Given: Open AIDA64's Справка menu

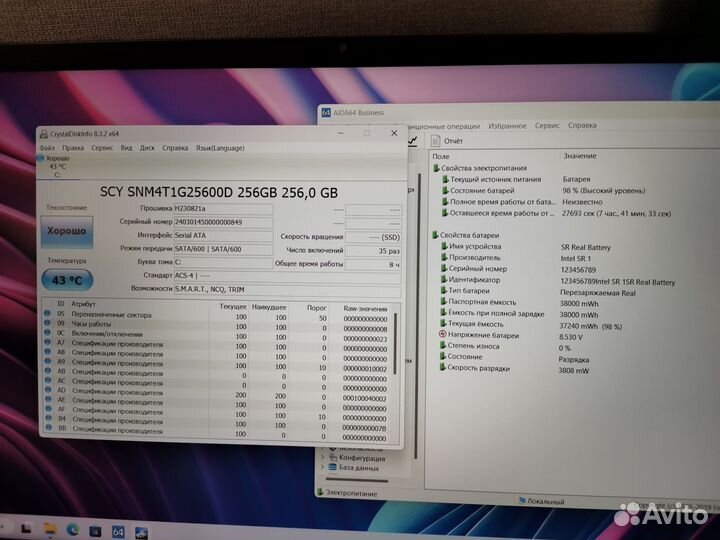Looking at the screenshot, I should pyautogui.click(x=582, y=125).
